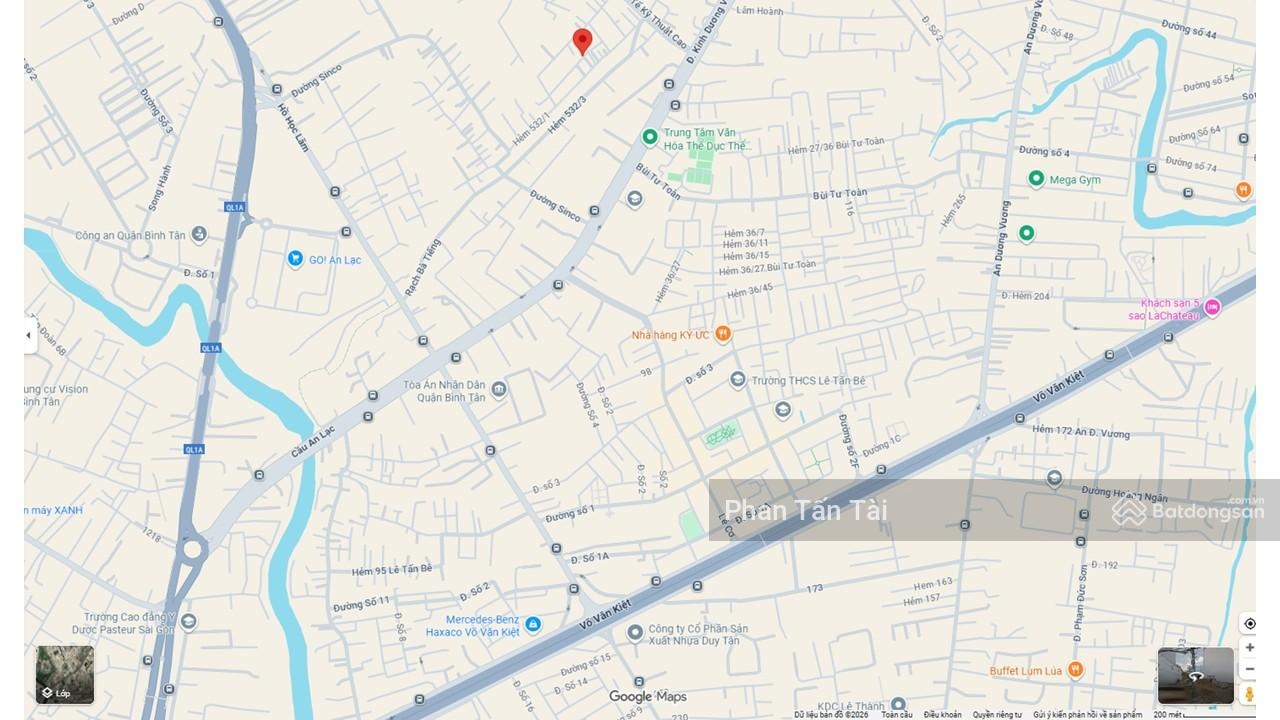The height and width of the screenshot is (720, 1280).
Task: Click the Buffet Lum Lúa restaurant icon
Action: point(1075,669)
